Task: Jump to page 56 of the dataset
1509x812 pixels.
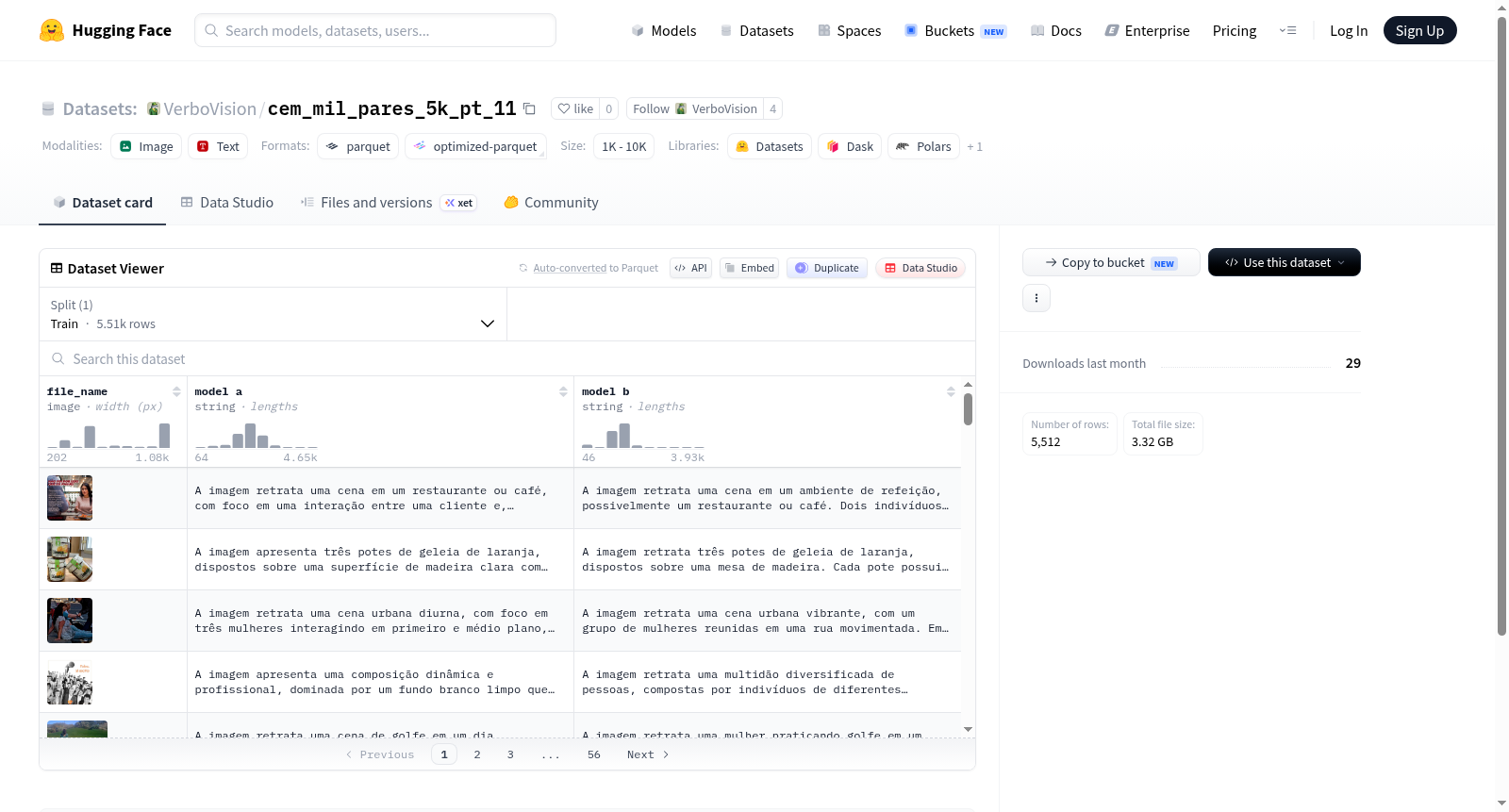Action: 594,754
